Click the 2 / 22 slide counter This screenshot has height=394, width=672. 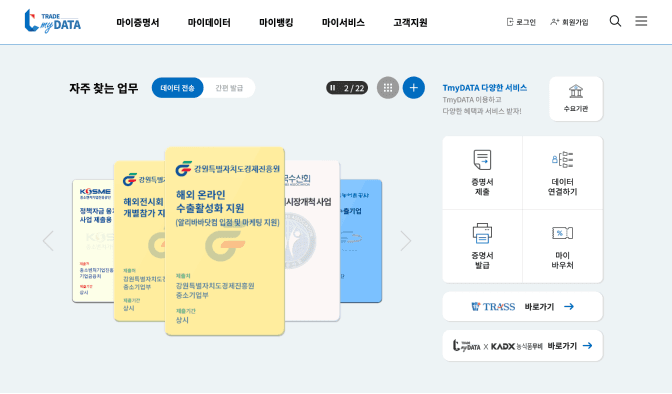[x=354, y=88]
